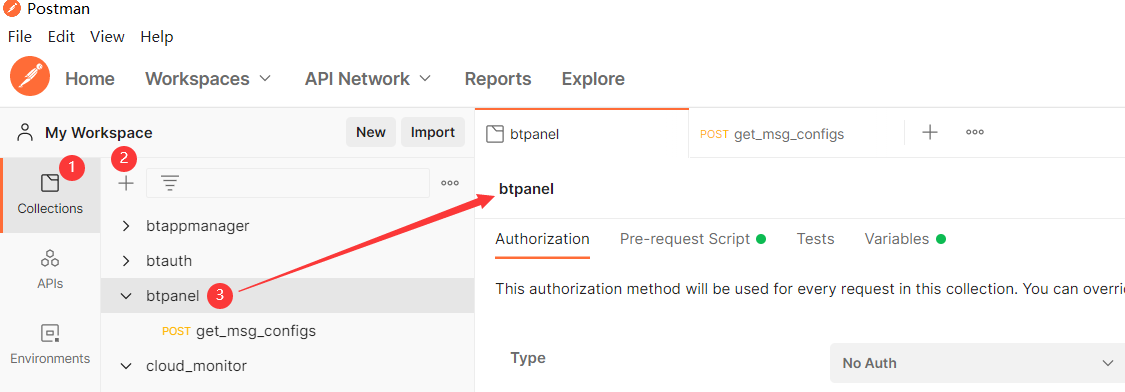Add a new request tab
1125x392 pixels.
(x=930, y=132)
